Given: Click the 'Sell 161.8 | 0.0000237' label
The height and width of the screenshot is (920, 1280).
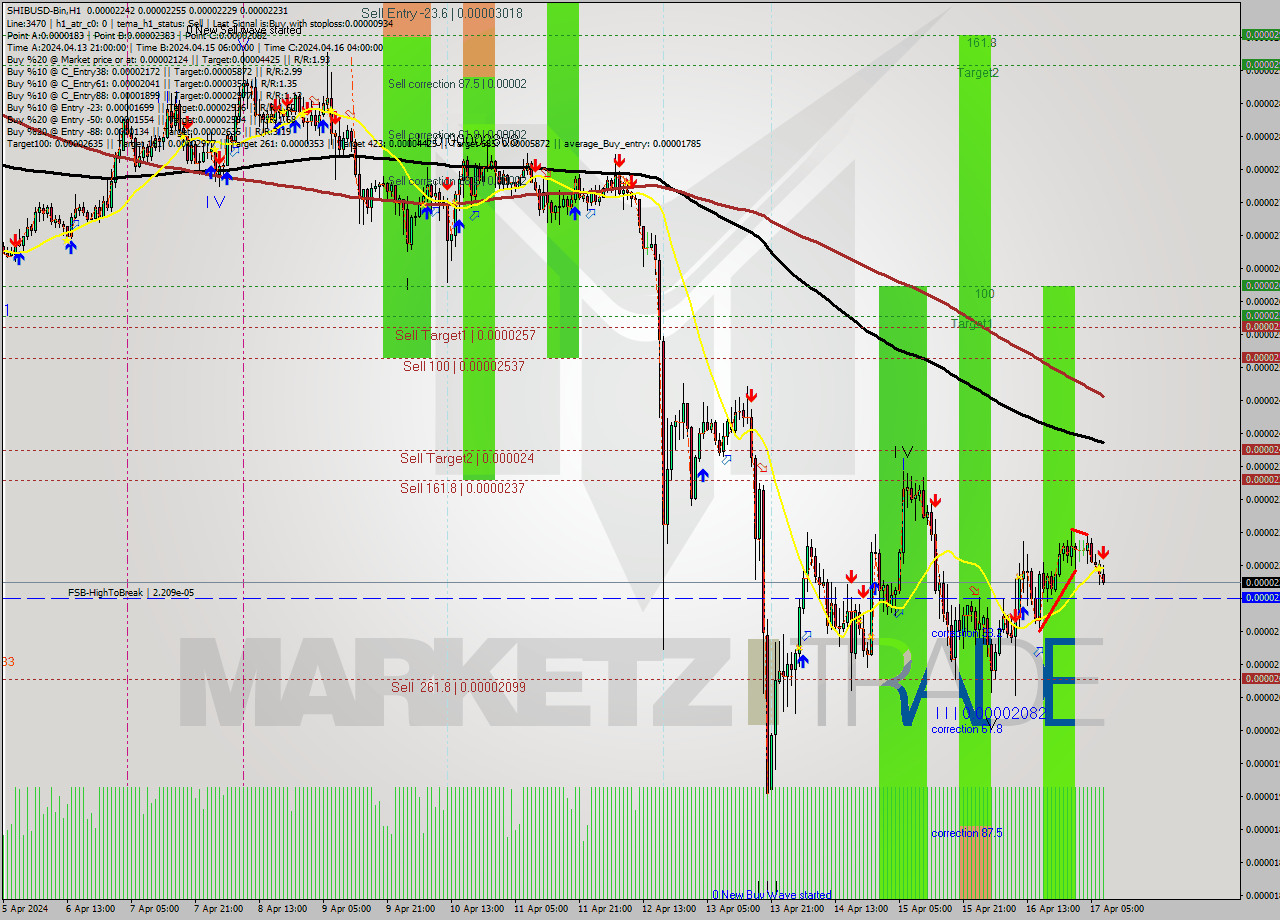Looking at the screenshot, I should click(462, 488).
